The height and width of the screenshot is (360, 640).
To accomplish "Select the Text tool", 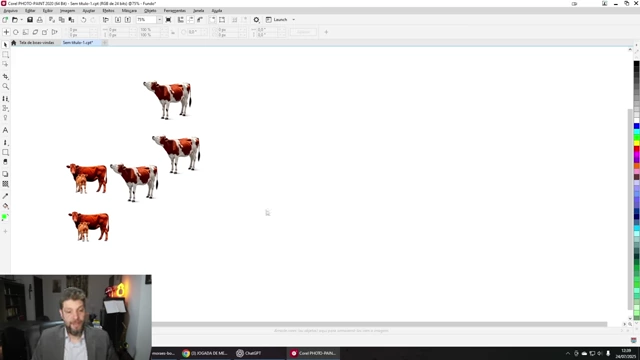I will (5, 130).
